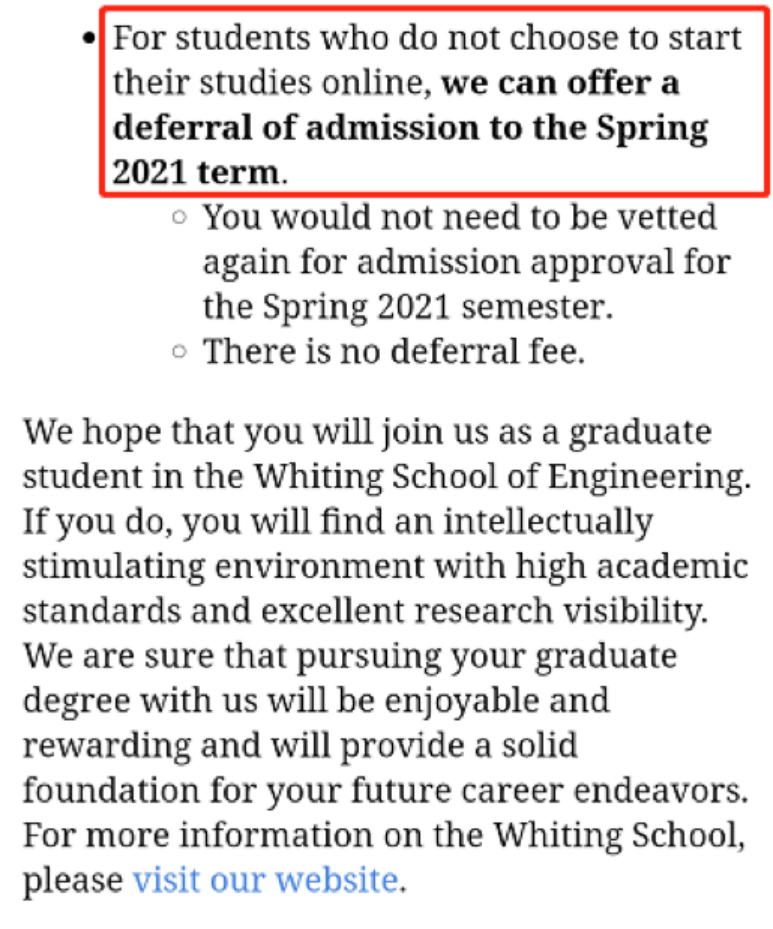
Task: Click the words "For more information"
Action: [198, 835]
